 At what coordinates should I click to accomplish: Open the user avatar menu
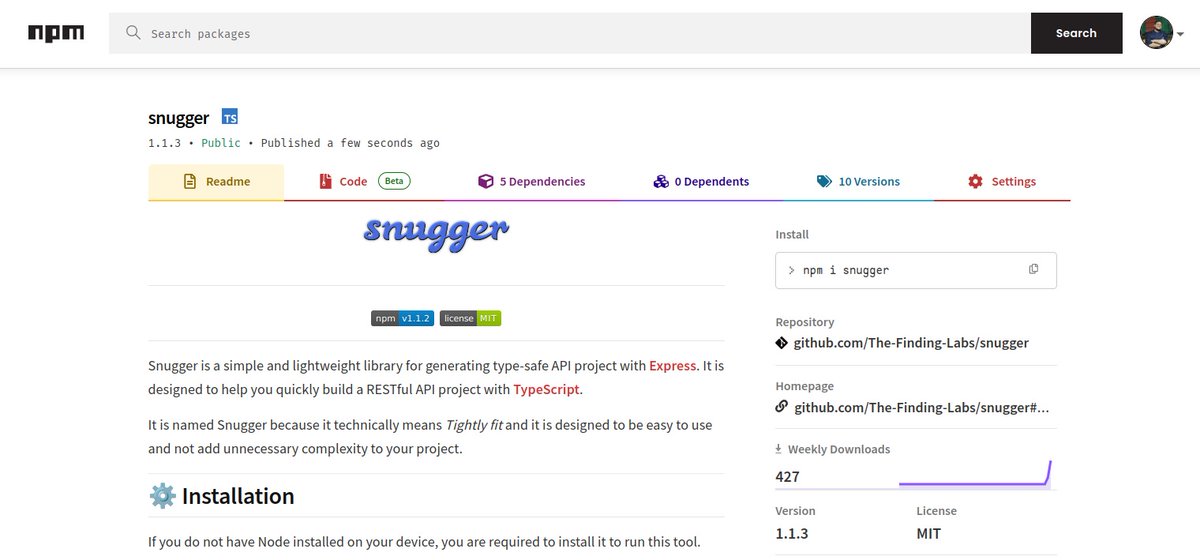pos(1156,33)
